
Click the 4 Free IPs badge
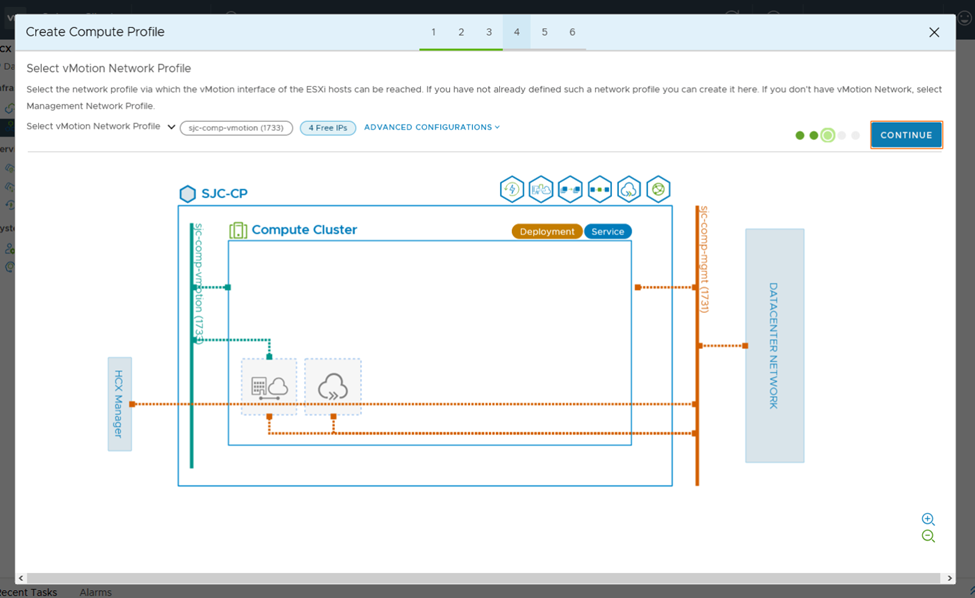[328, 128]
